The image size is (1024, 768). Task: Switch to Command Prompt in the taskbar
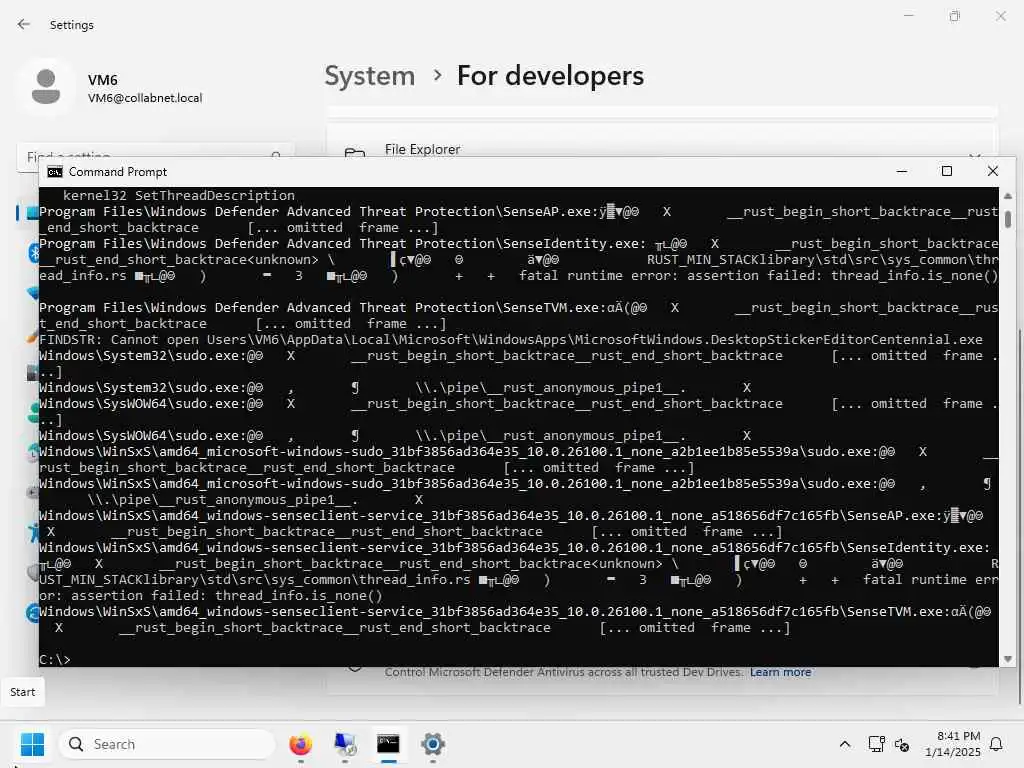tap(389, 744)
